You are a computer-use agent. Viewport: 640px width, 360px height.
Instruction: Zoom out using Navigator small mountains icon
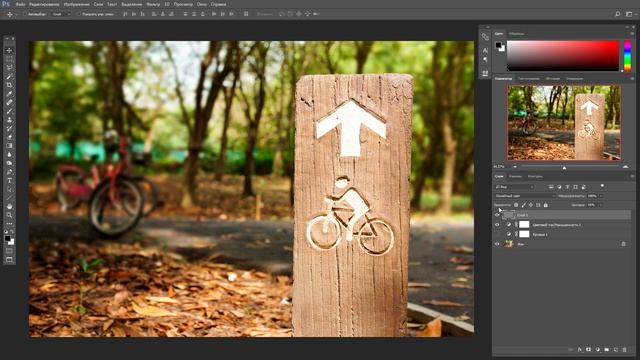[x=515, y=167]
